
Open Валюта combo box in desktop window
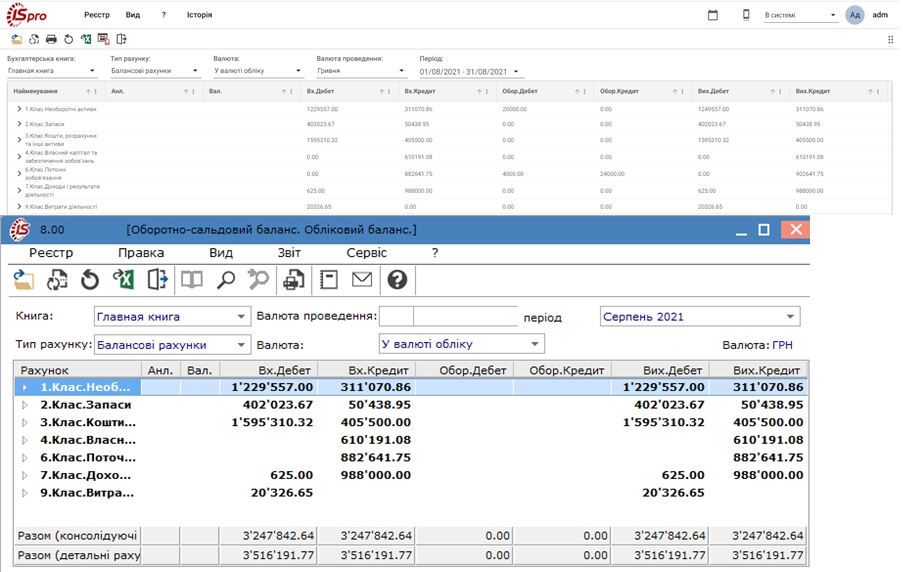pyautogui.click(x=461, y=344)
